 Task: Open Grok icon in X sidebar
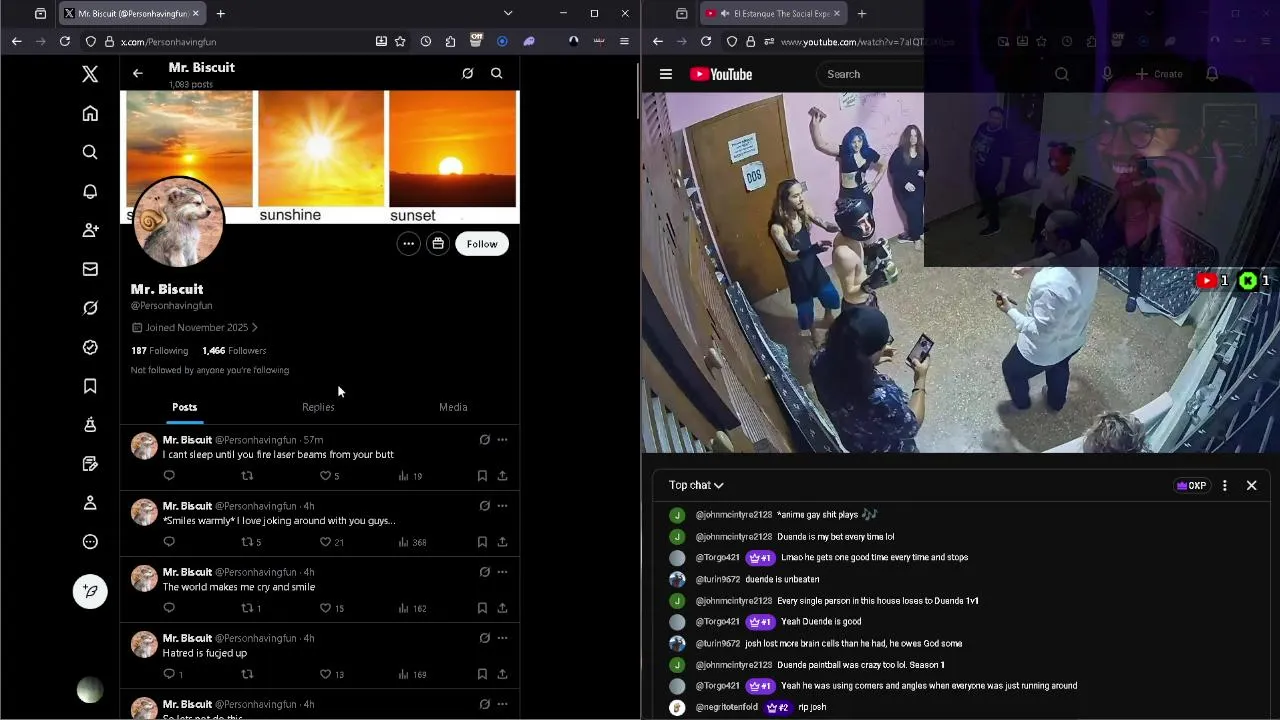pos(90,308)
